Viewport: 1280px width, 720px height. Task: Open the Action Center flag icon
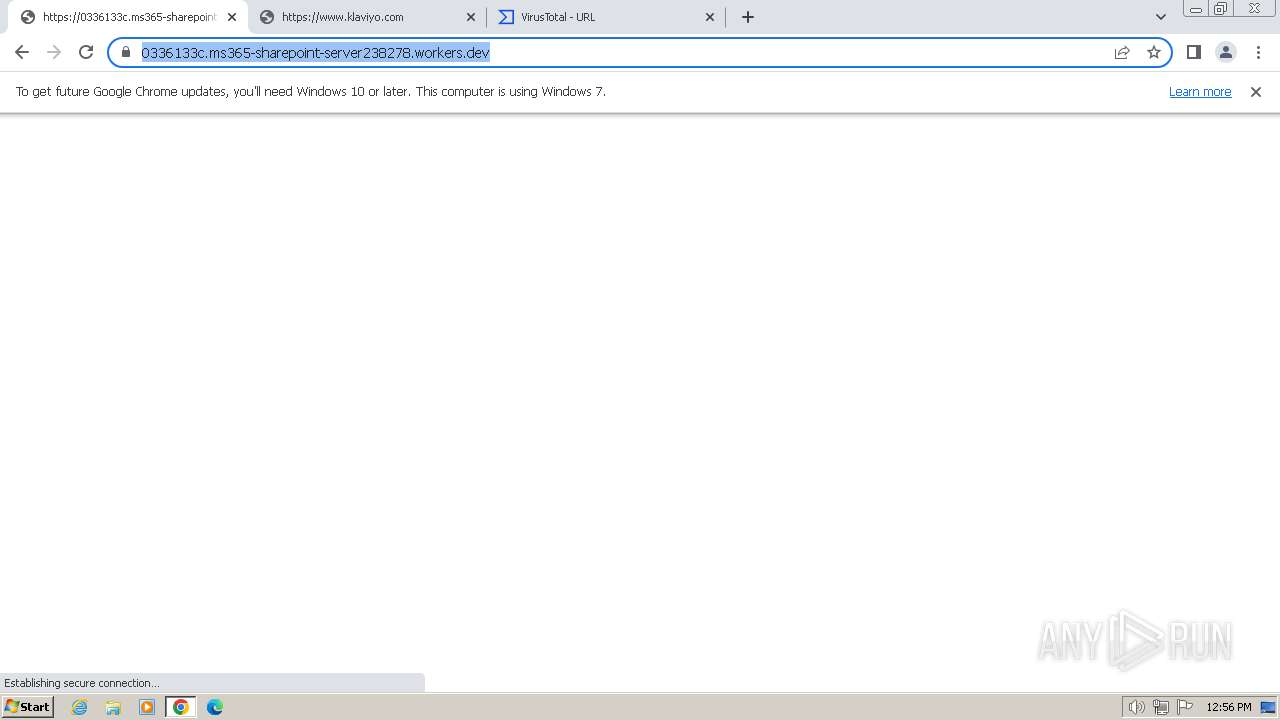tap(1185, 707)
